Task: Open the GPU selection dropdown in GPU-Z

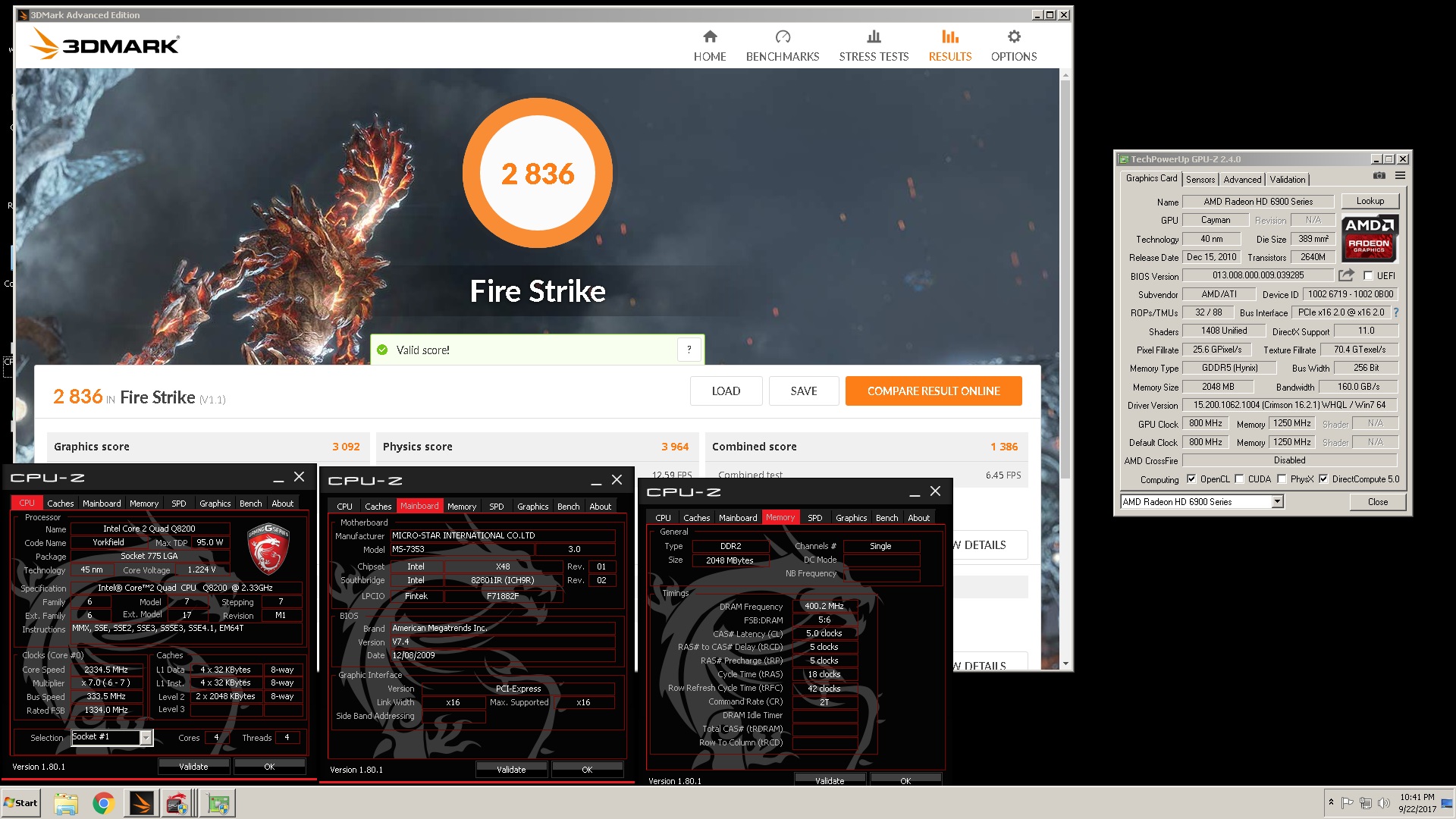Action: (x=1277, y=501)
